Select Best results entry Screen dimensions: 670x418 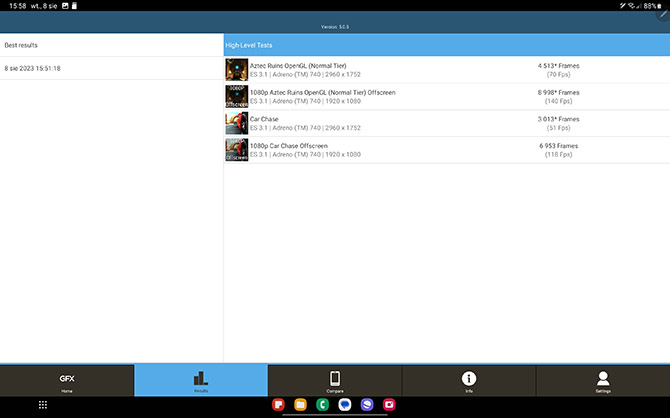click(x=112, y=45)
